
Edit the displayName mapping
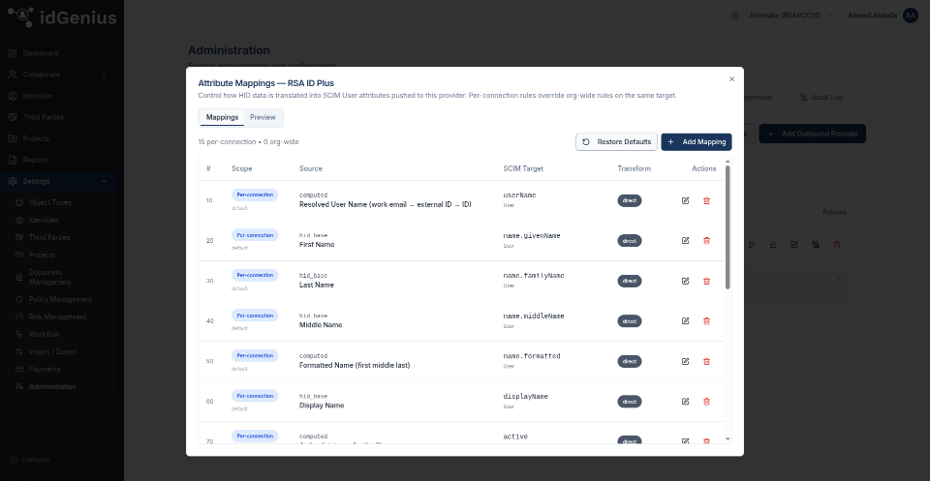coord(685,402)
